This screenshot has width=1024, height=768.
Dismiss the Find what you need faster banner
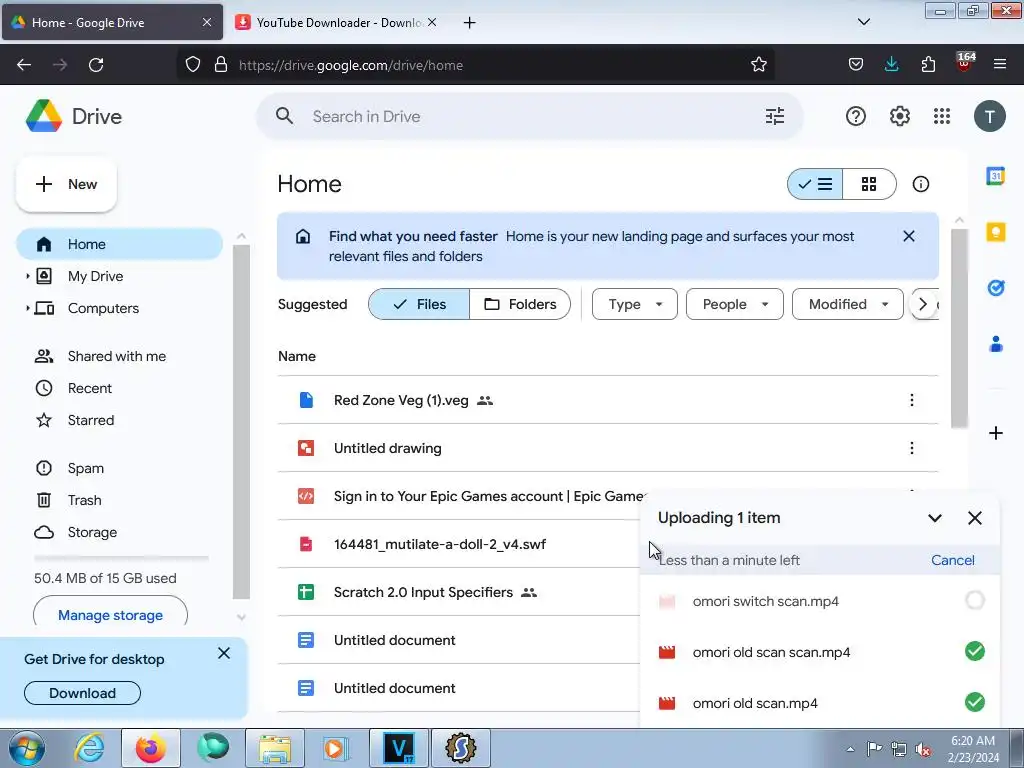pyautogui.click(x=908, y=236)
